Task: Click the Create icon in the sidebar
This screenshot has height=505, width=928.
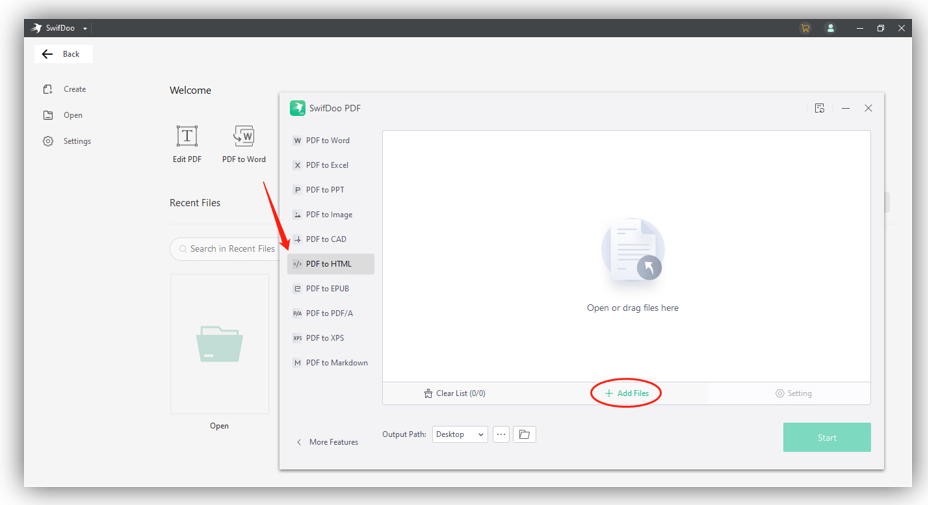Action: click(48, 89)
